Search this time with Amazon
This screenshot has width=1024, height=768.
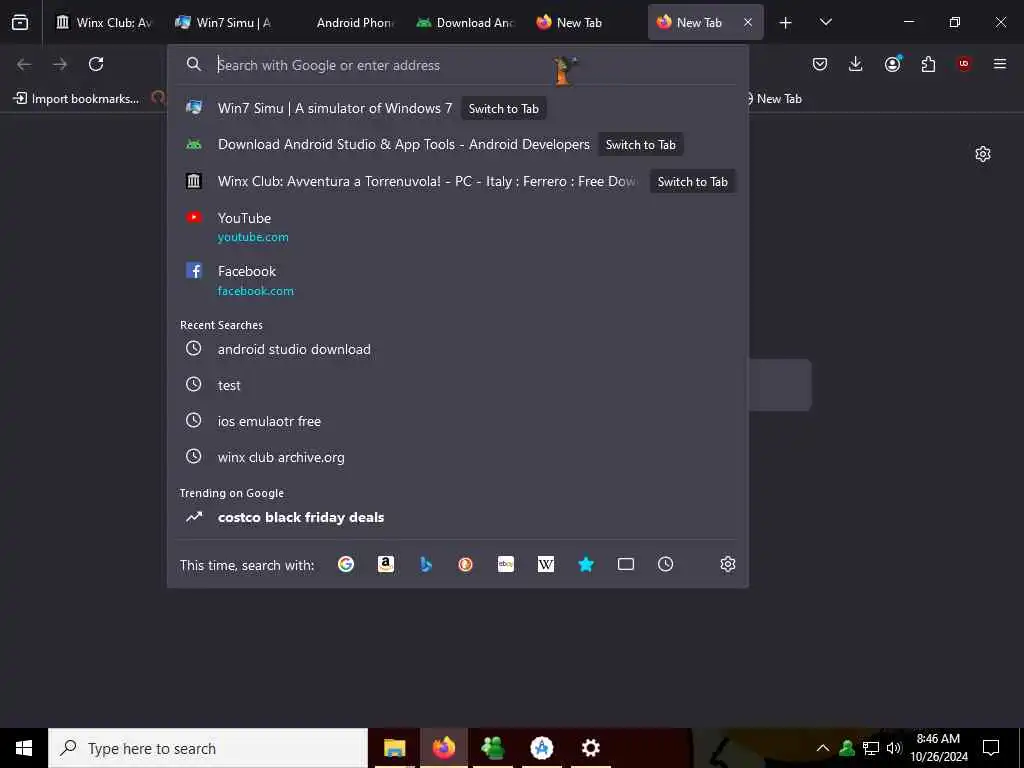386,564
